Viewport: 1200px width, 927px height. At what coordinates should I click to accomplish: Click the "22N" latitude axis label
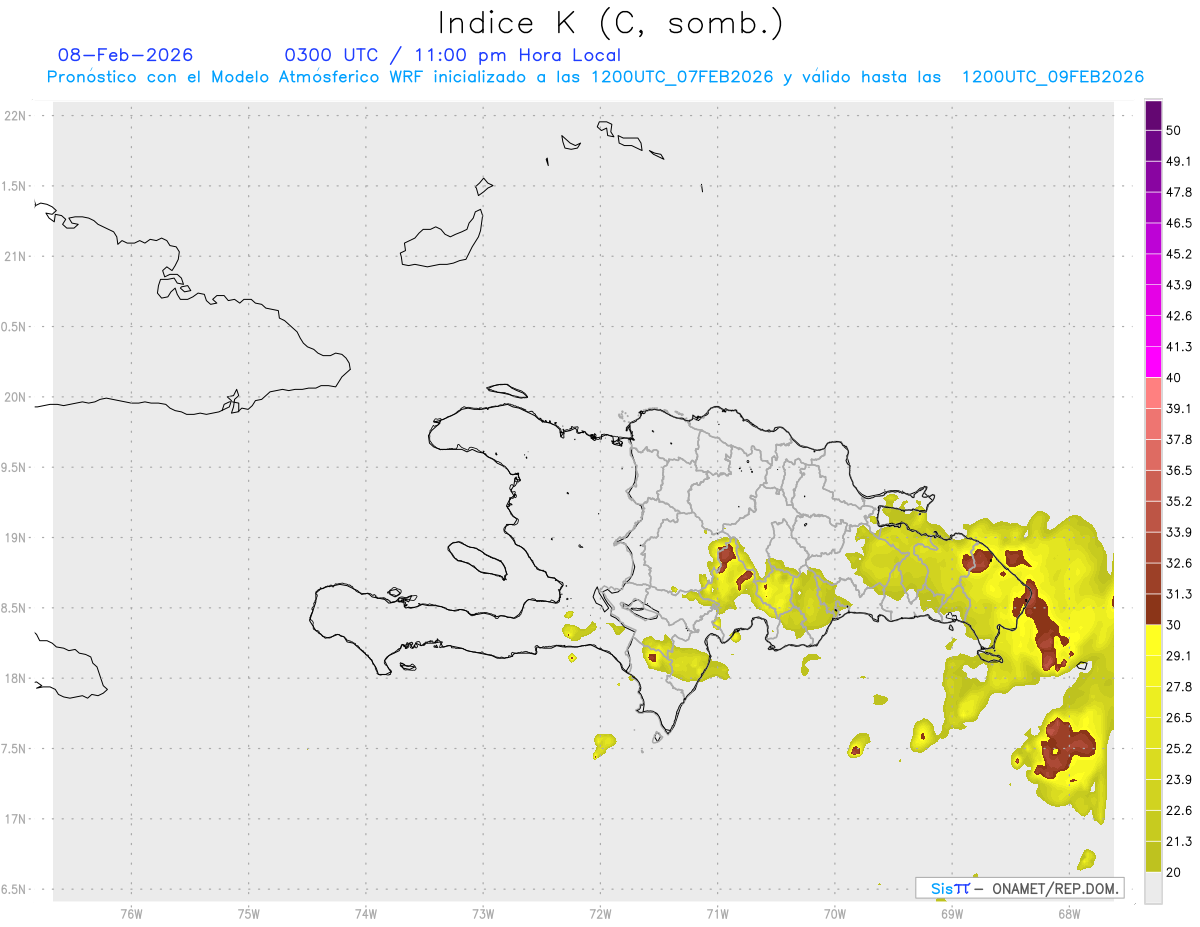[16, 115]
